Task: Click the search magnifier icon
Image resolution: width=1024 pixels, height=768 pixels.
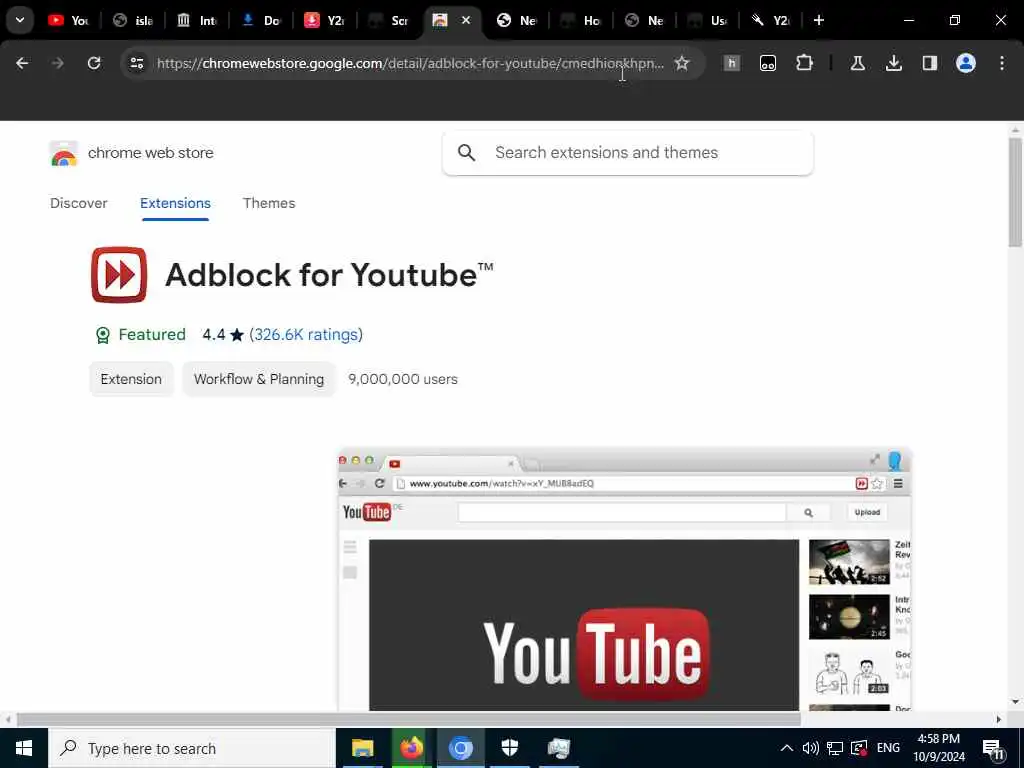Action: (x=466, y=153)
